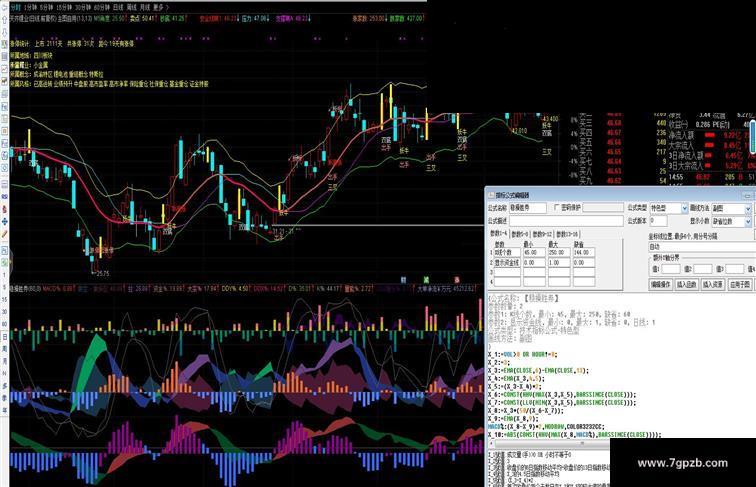Click the 所属地域 region info line

point(31,55)
